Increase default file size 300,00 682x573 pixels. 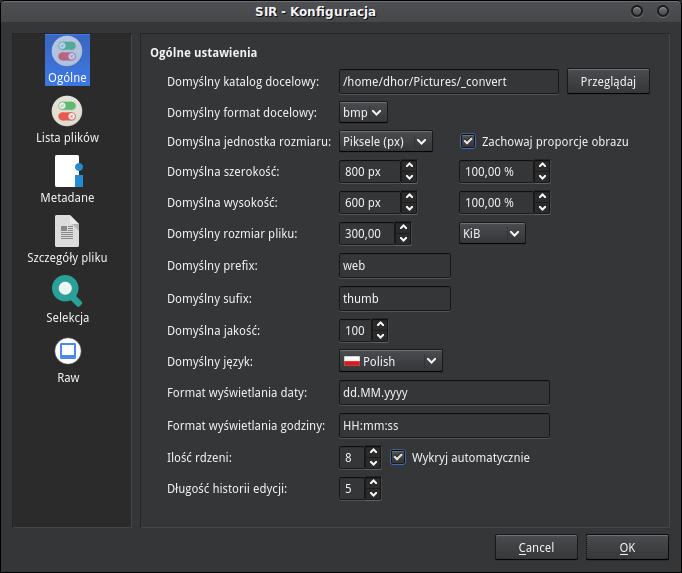click(403, 228)
